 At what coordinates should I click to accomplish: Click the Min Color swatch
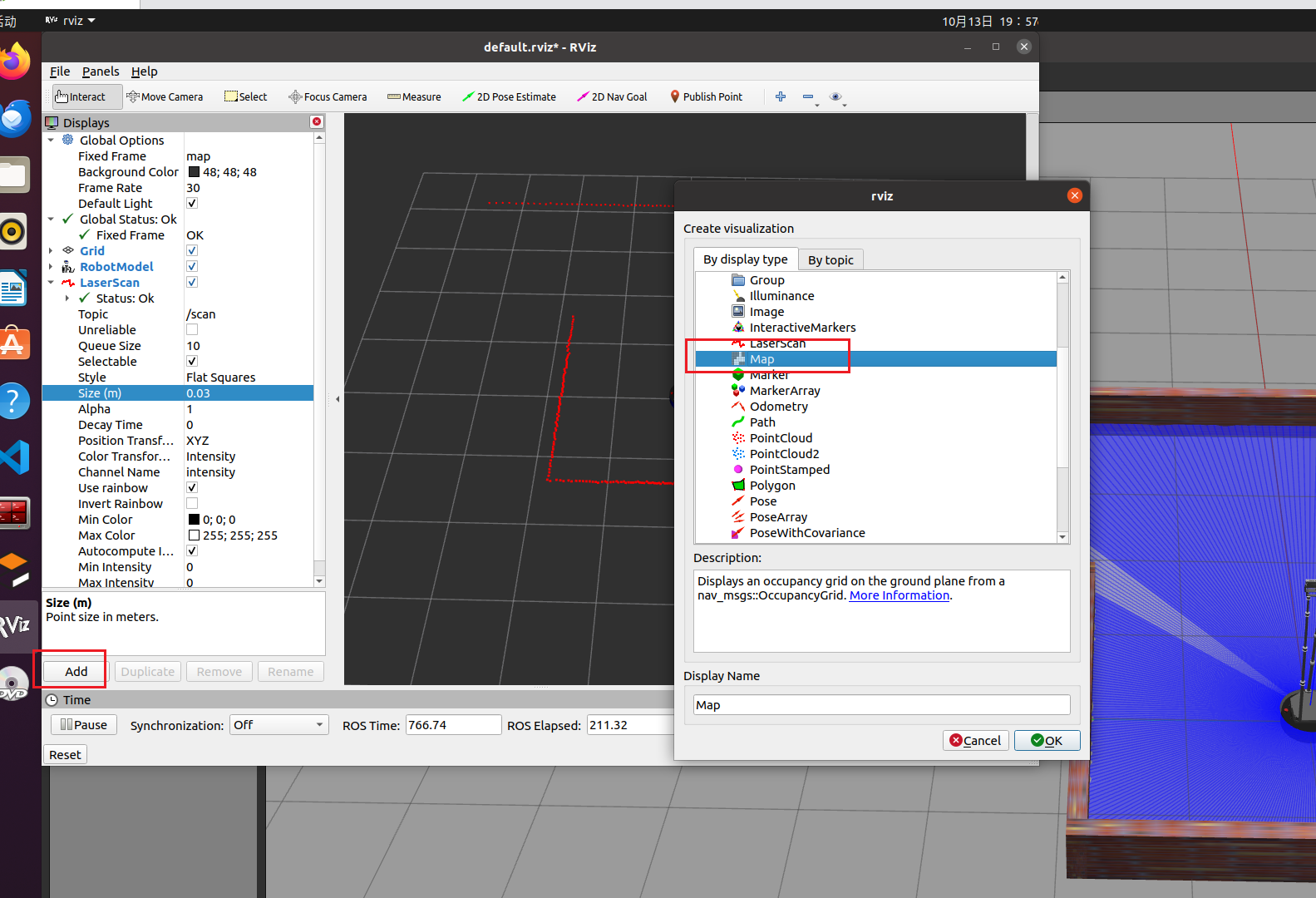point(194,520)
